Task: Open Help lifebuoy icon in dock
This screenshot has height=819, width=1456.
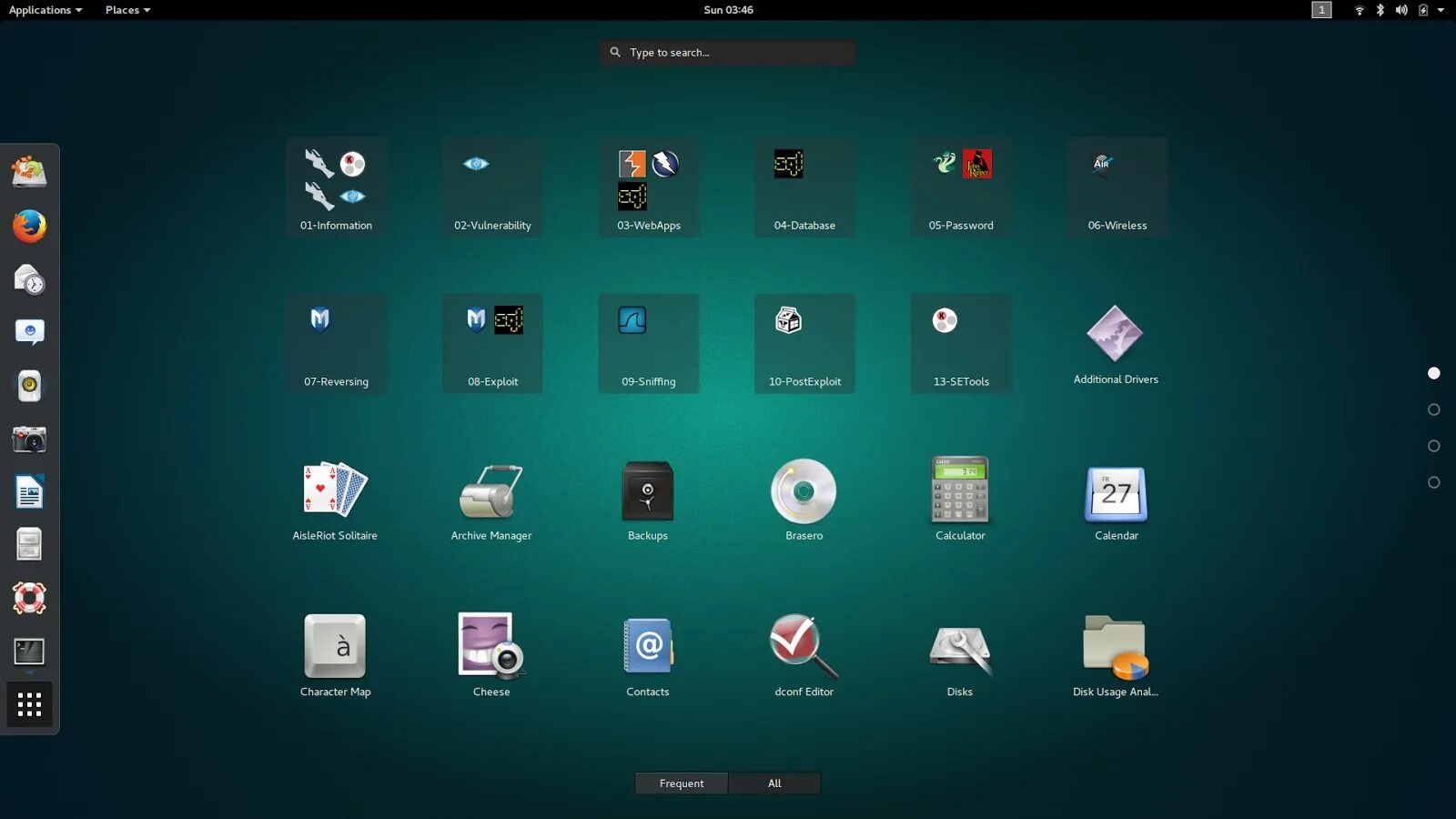Action: (x=29, y=598)
